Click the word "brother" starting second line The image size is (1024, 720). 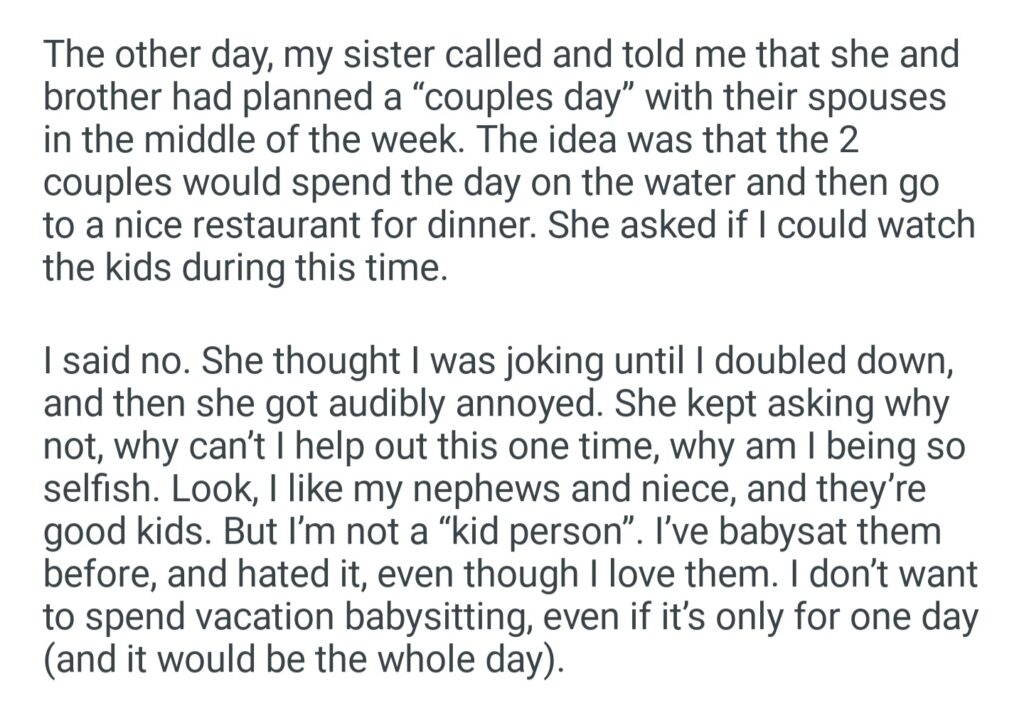tap(106, 98)
